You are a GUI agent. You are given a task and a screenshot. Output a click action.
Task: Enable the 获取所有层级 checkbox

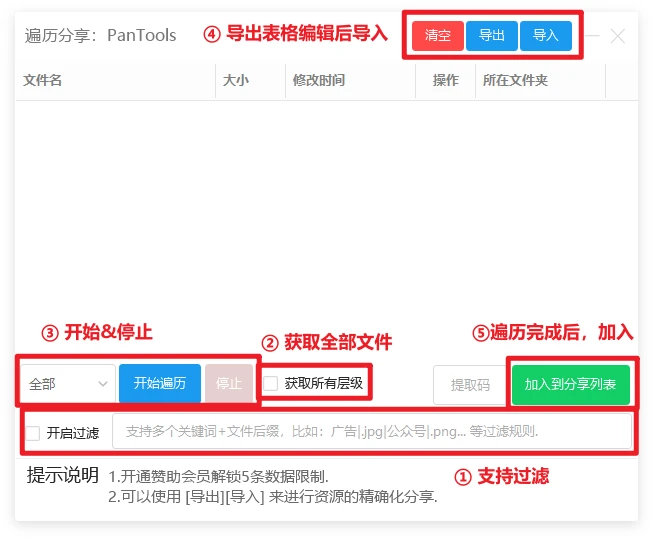click(271, 383)
